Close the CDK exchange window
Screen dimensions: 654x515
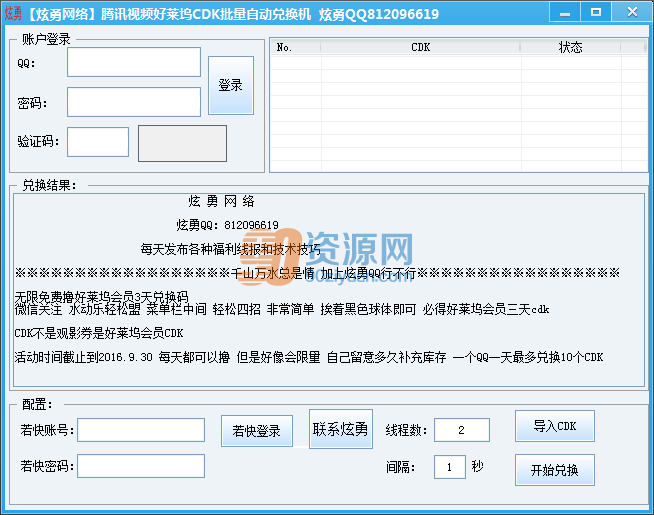click(632, 12)
